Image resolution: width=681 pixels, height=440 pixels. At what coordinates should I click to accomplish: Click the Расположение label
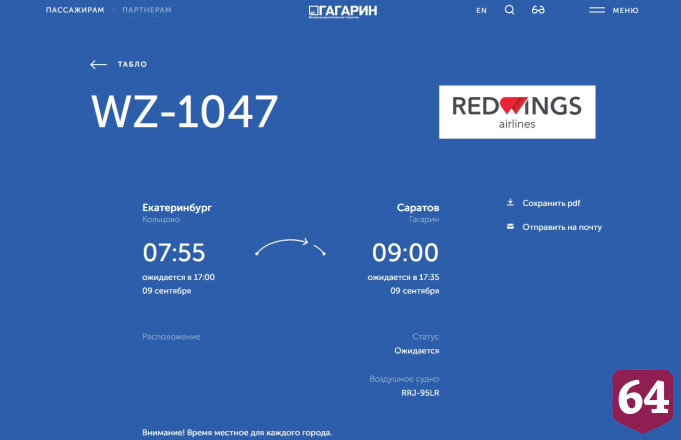pos(171,337)
